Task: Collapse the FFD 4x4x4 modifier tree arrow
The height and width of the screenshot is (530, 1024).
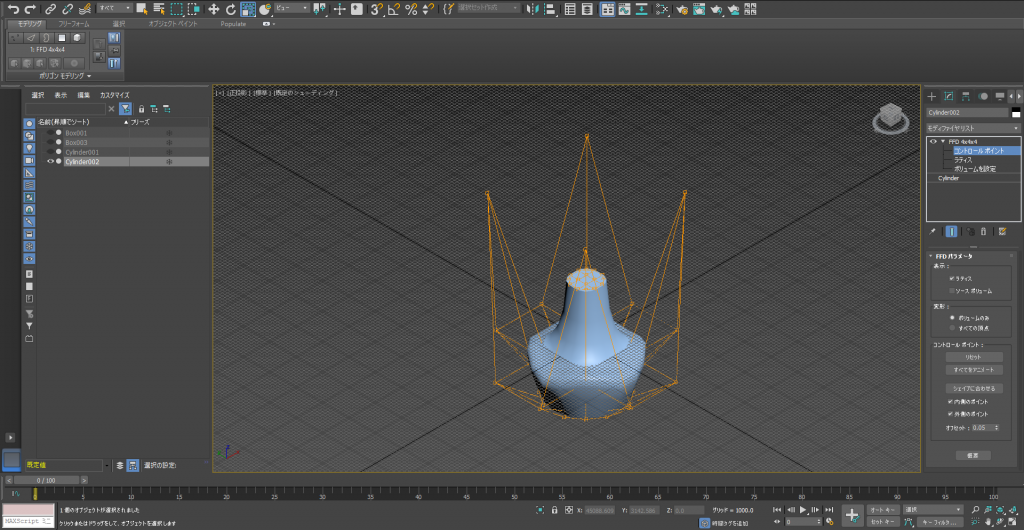Action: point(943,141)
